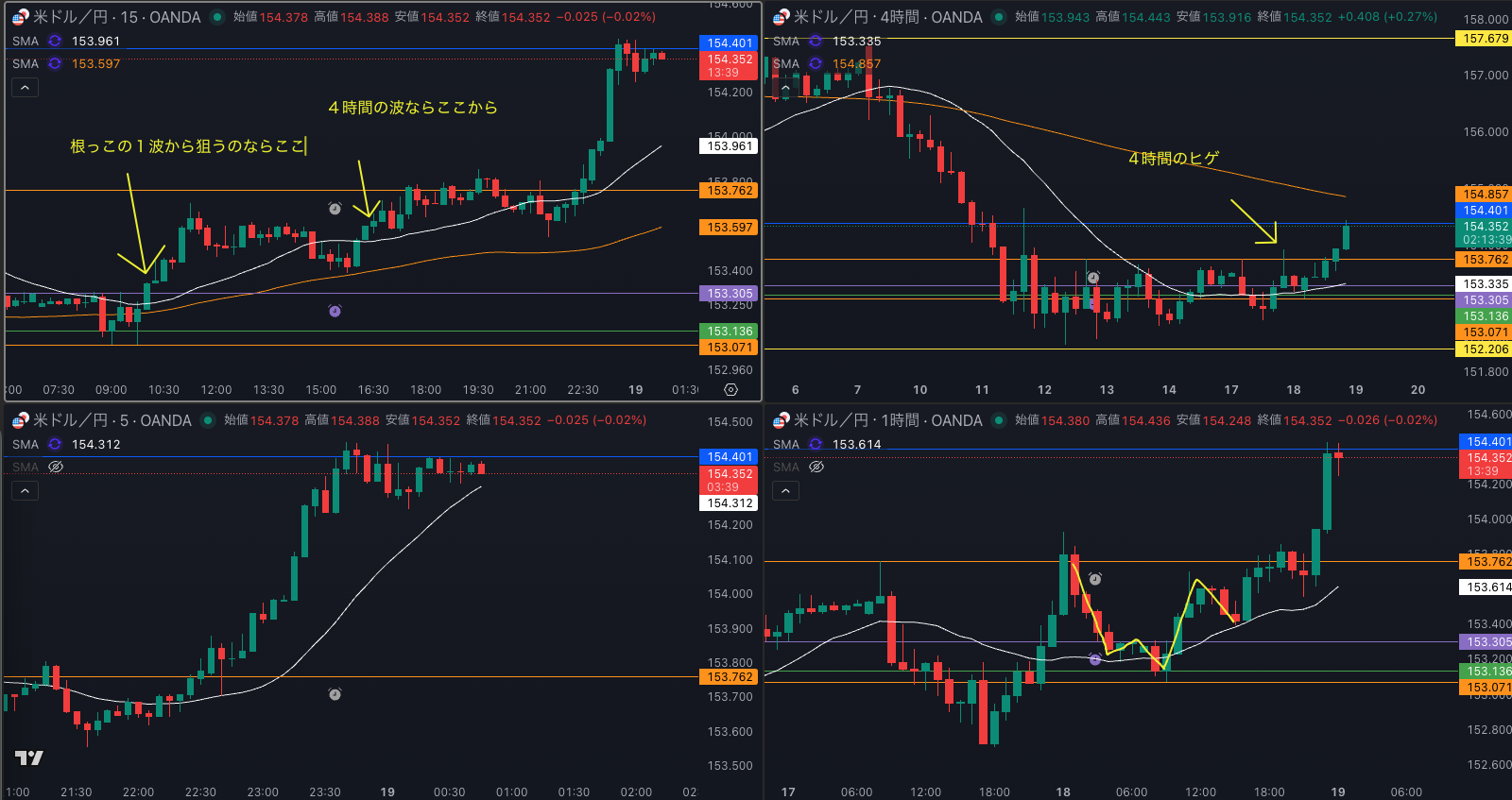Click the alarm clock icon on 5-minute chart

point(335,694)
